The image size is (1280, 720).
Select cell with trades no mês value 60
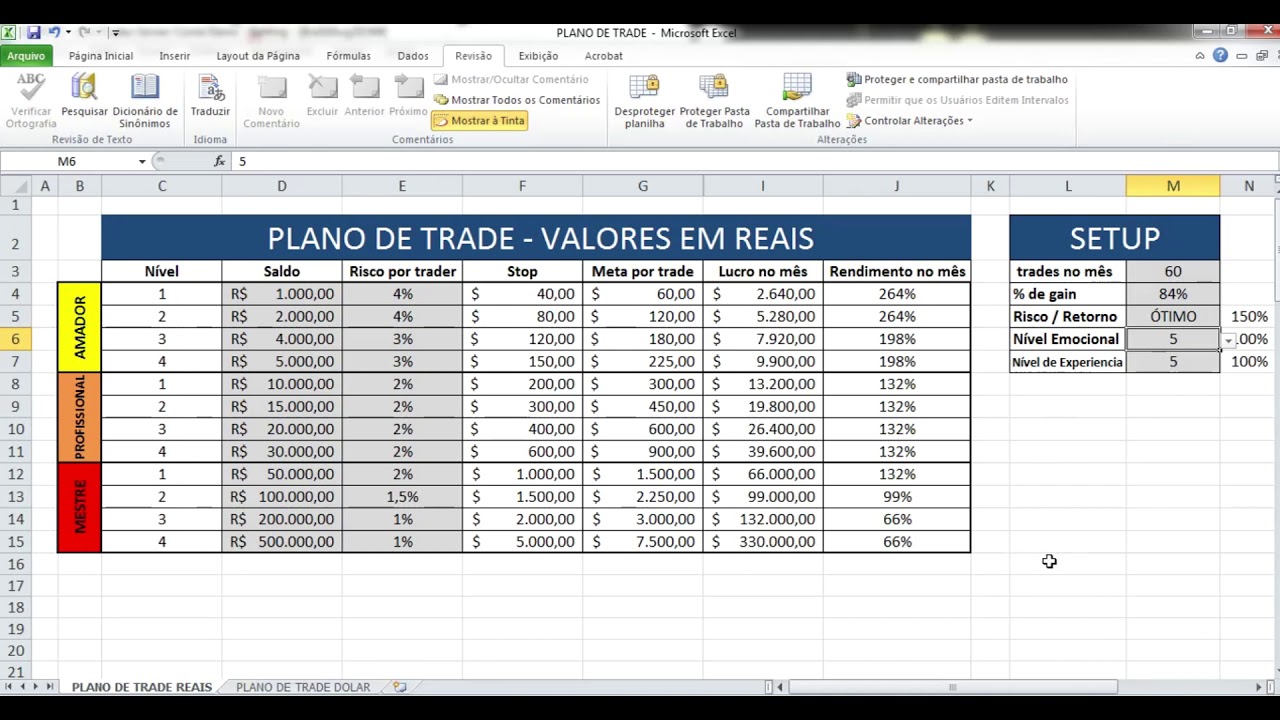click(x=1173, y=271)
